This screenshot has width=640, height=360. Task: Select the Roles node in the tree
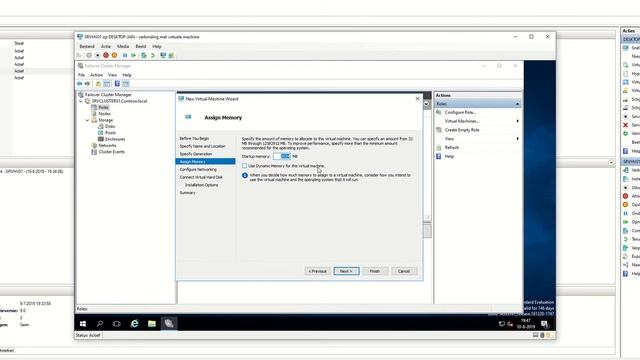[104, 107]
